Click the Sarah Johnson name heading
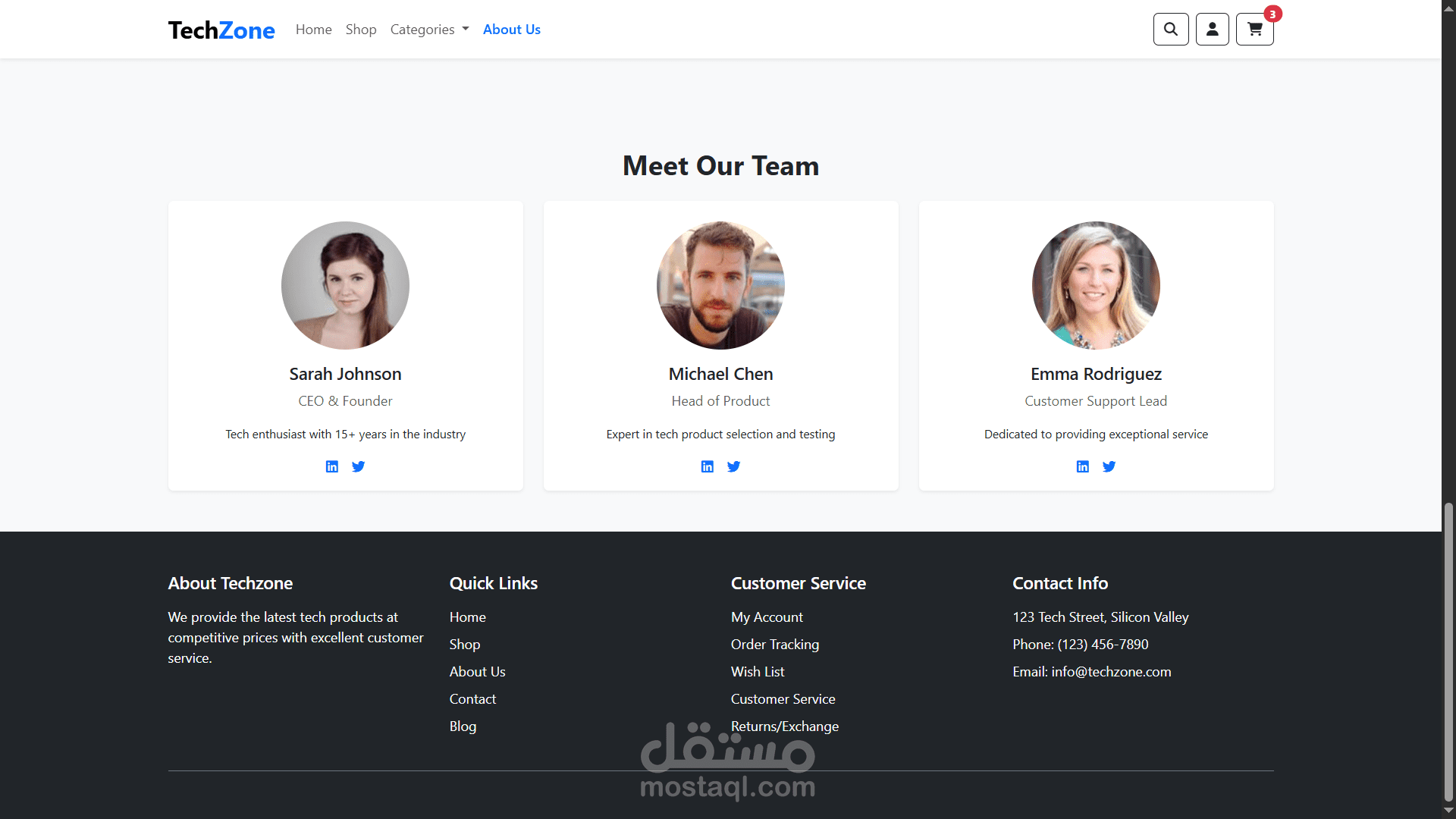 click(346, 374)
